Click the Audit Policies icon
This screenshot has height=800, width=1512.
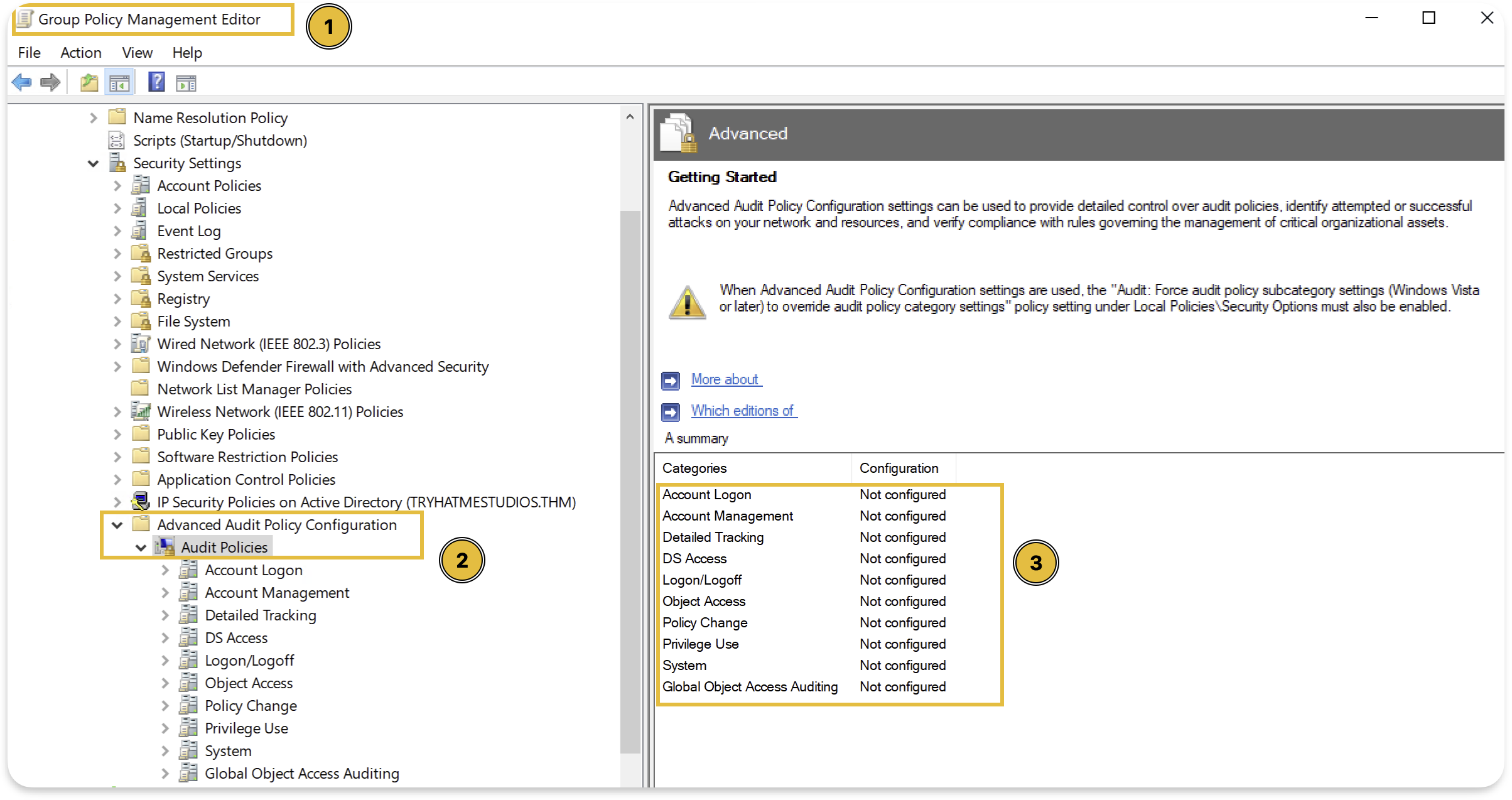click(x=163, y=547)
